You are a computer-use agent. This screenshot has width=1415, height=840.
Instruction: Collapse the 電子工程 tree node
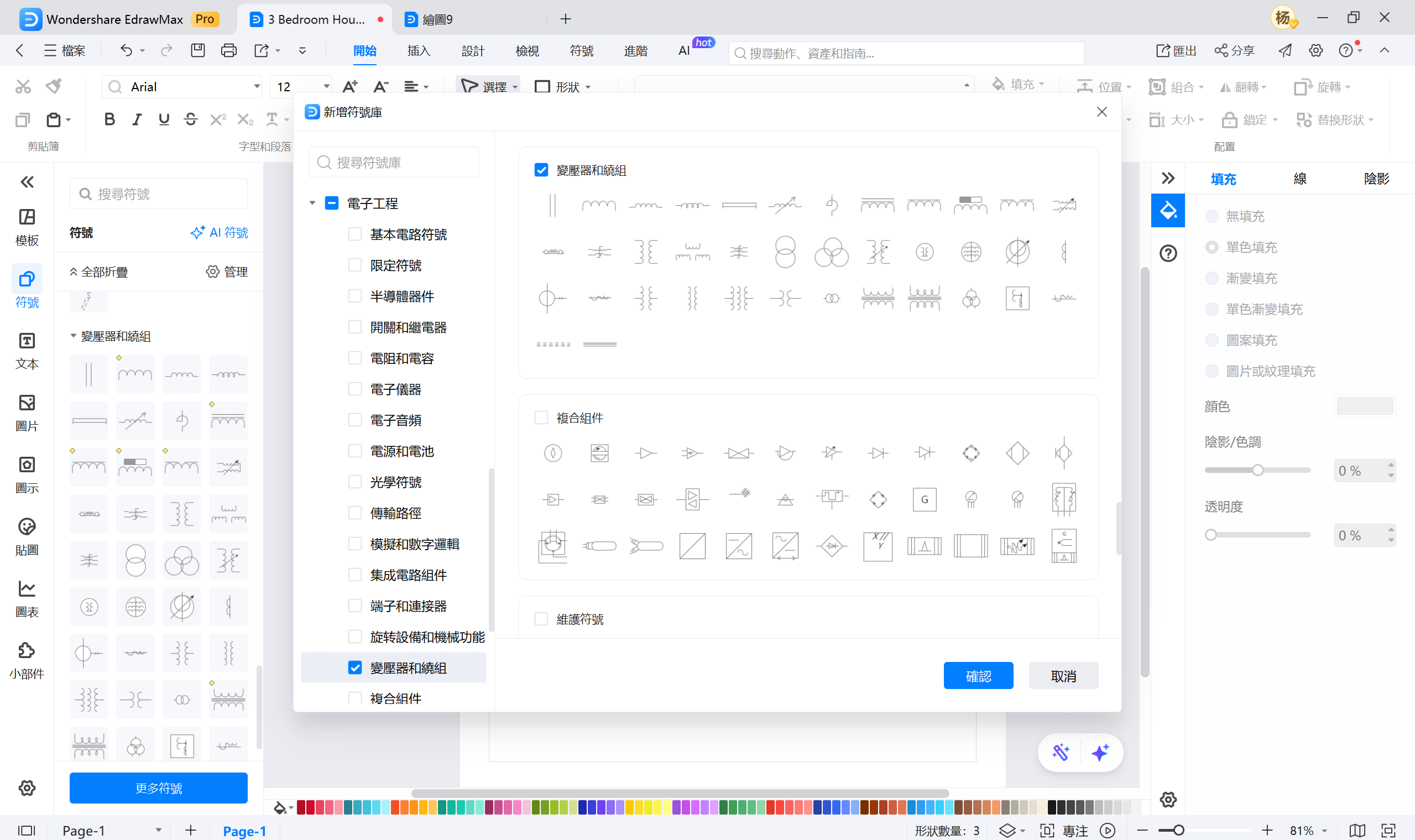(x=312, y=202)
